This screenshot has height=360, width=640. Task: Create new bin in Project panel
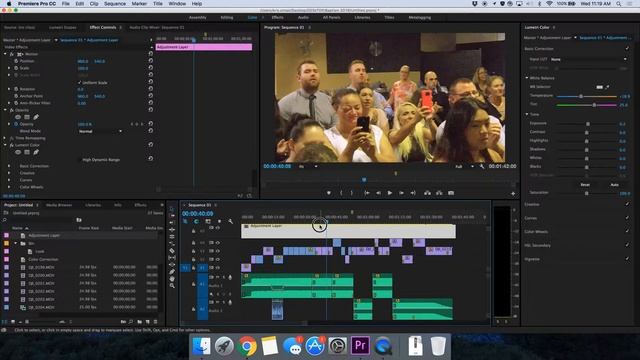pos(140,322)
